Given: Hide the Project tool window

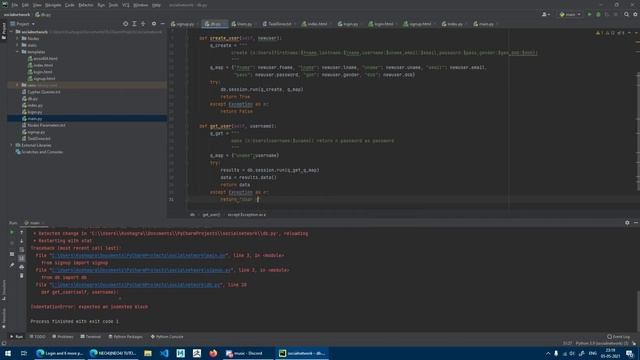Looking at the screenshot, I should pyautogui.click(x=162, y=24).
